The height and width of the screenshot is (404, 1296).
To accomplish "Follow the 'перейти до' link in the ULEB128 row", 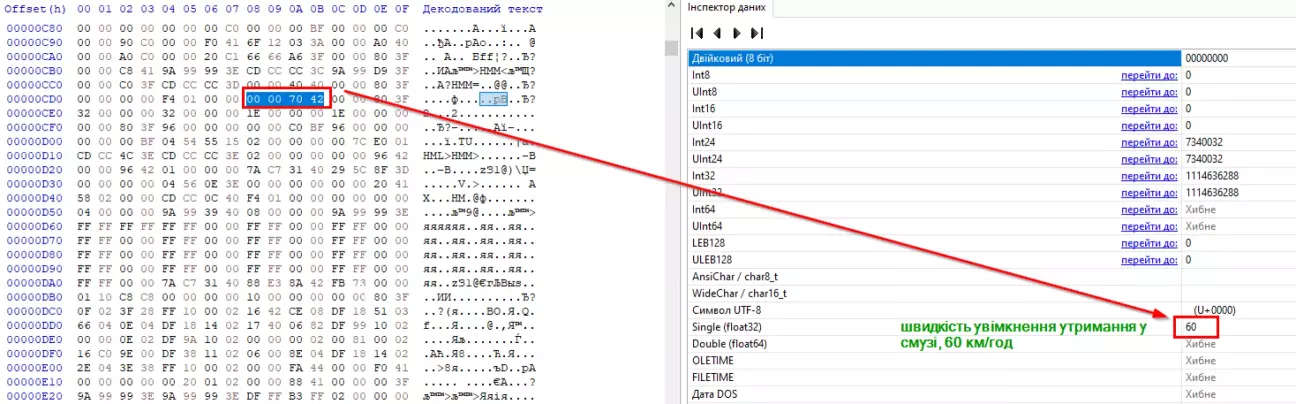I will point(1147,260).
